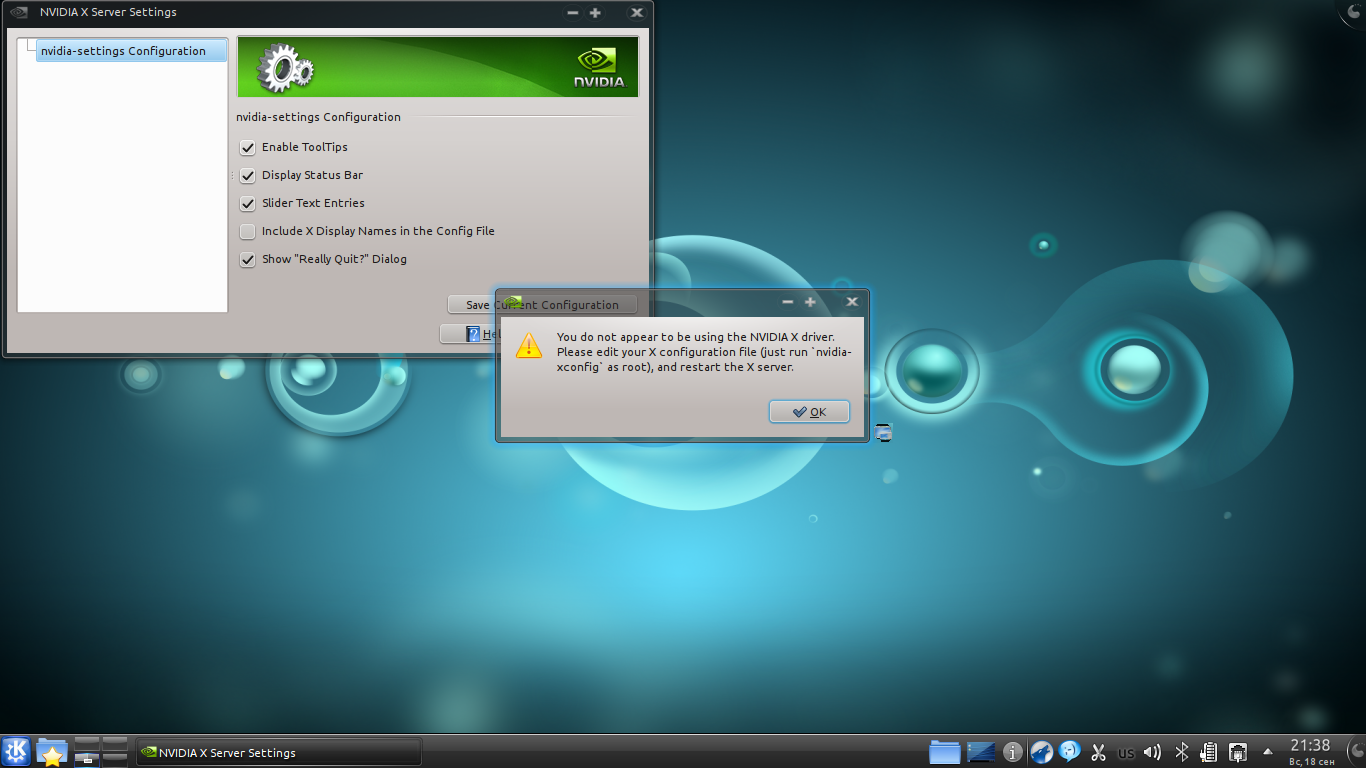The width and height of the screenshot is (1366, 768).
Task: Open the Klipper scissors clipboard icon
Action: pos(1098,752)
